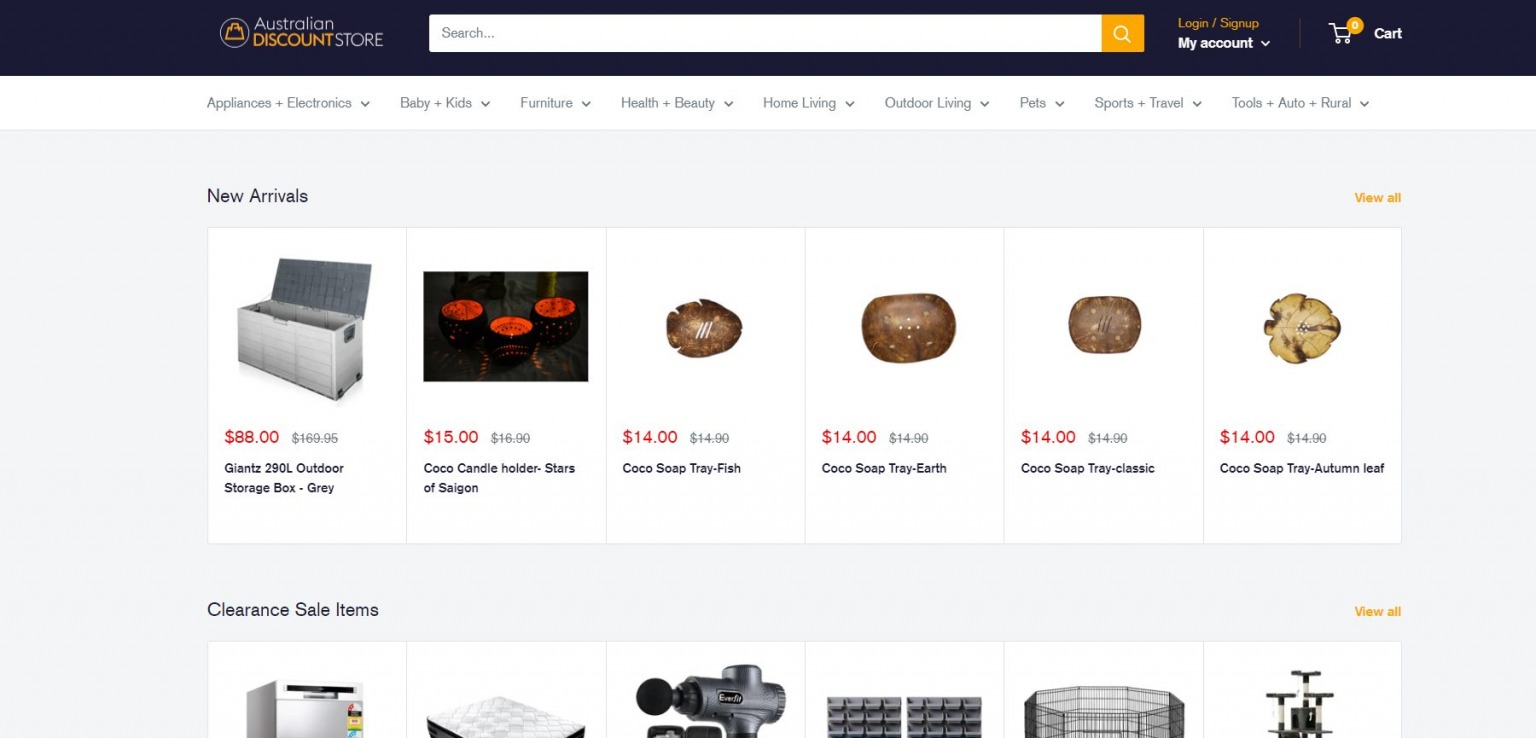Open the Pets category menu
This screenshot has height=738, width=1536.
point(1042,103)
